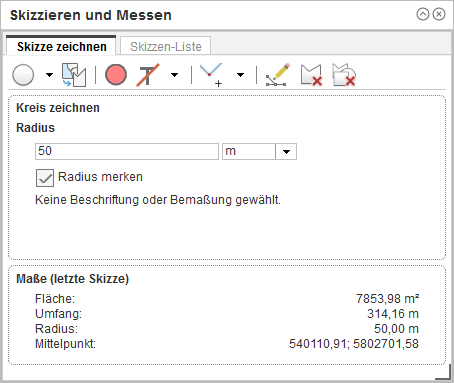Select the snapping vertex tool icon

211,75
